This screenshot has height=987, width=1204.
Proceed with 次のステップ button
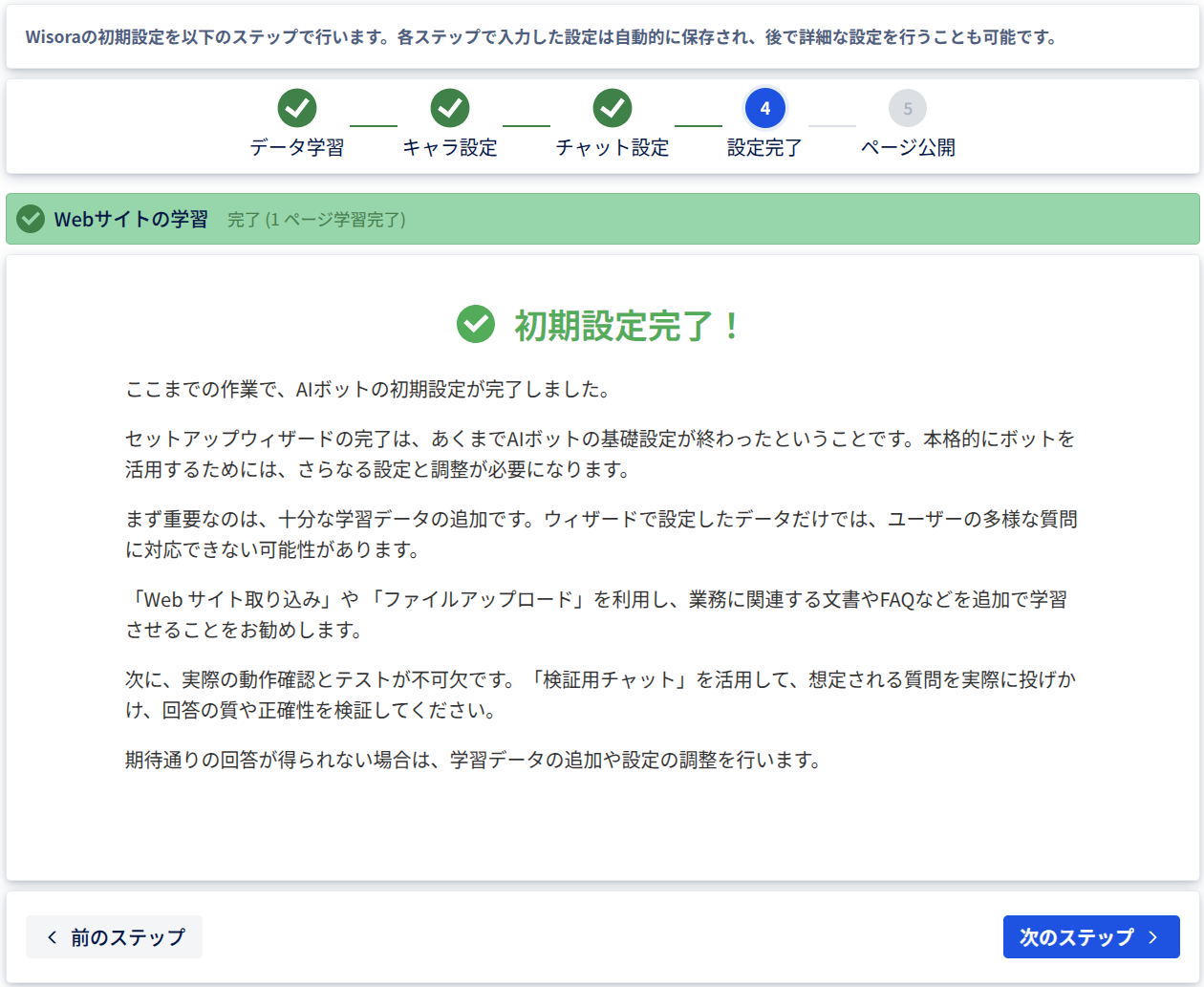[1091, 937]
